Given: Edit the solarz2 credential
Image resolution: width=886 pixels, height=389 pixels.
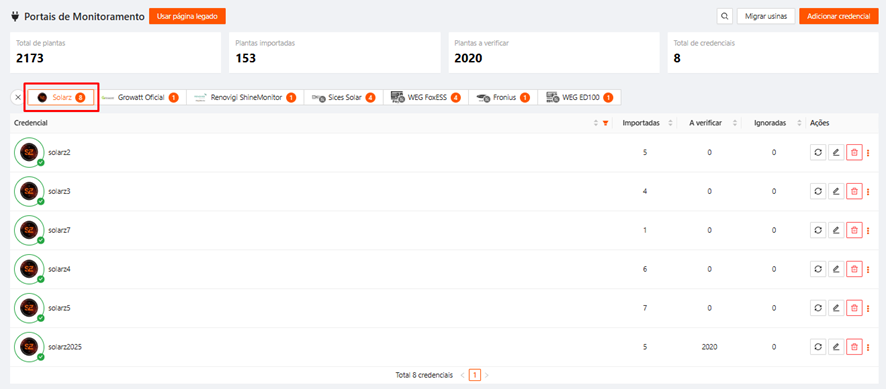Looking at the screenshot, I should [x=836, y=153].
